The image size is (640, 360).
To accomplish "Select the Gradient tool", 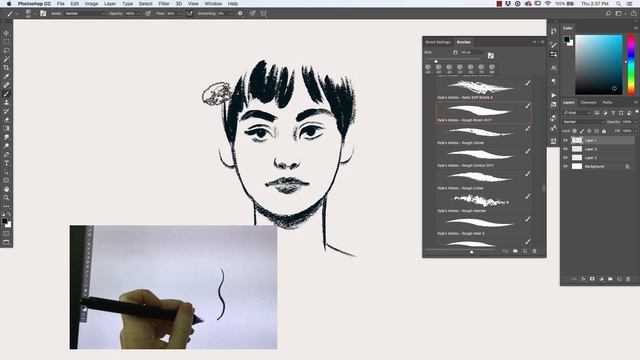I will tap(6, 128).
